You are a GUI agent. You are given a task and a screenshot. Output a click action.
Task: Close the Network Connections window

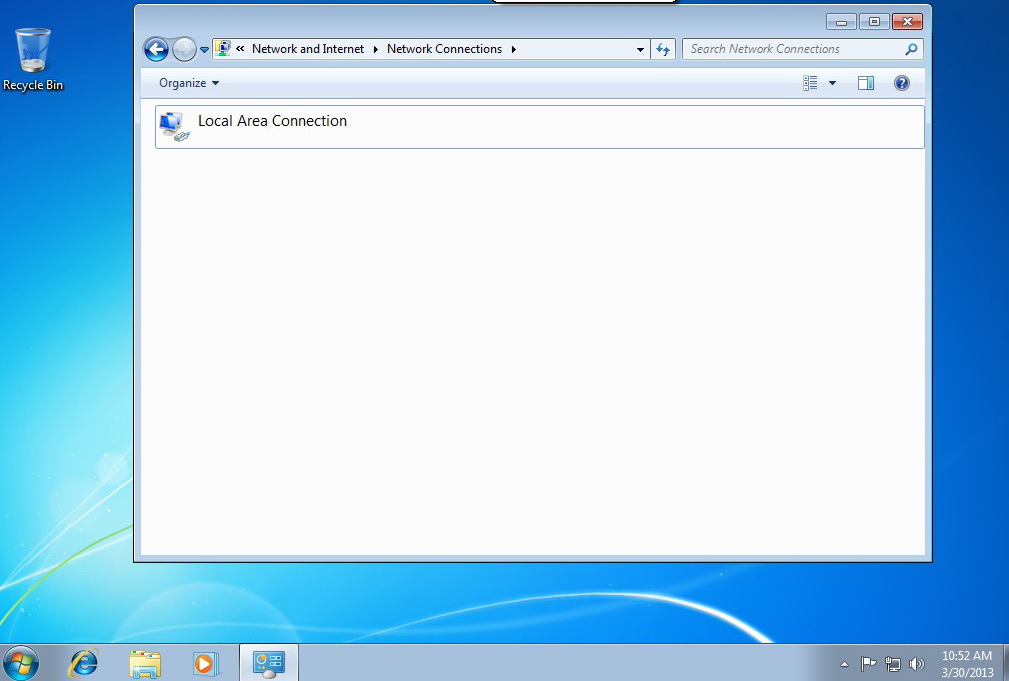tap(907, 22)
